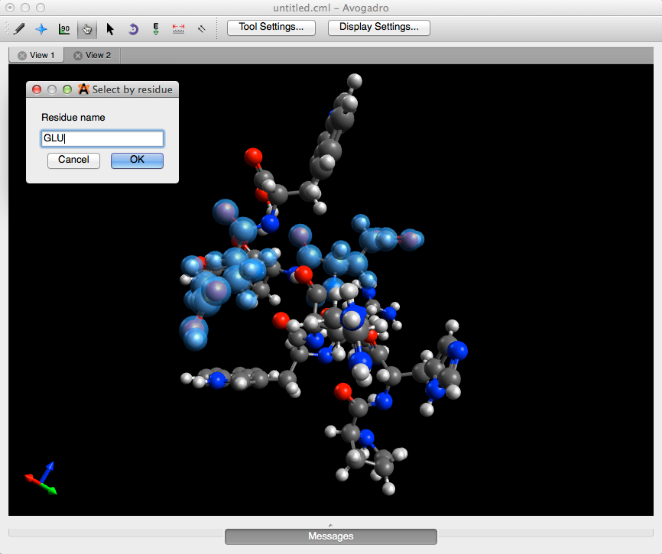Screen dimensions: 662x554
Task: Select the Measure ruler tool
Action: [x=179, y=29]
